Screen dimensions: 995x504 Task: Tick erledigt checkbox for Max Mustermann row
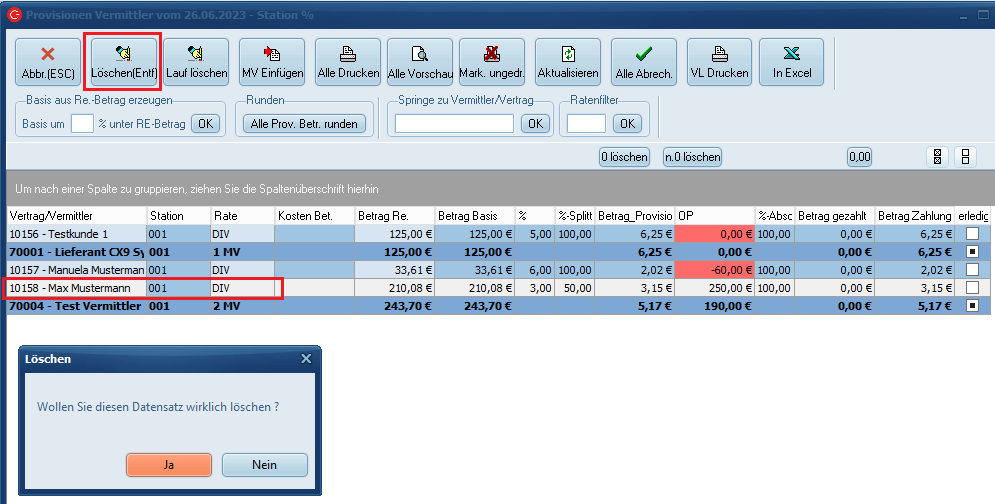(973, 288)
